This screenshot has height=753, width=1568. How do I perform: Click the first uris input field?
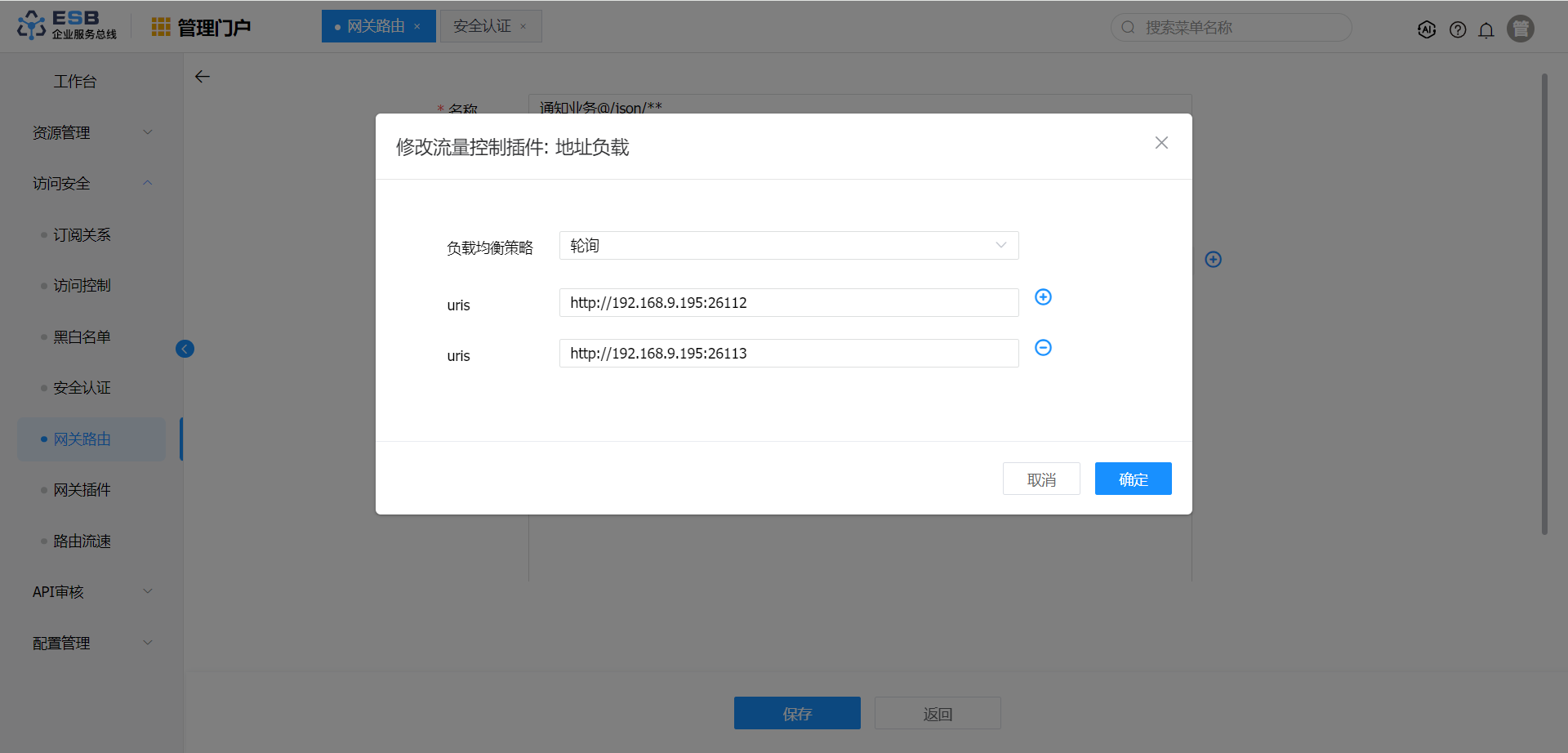[788, 303]
